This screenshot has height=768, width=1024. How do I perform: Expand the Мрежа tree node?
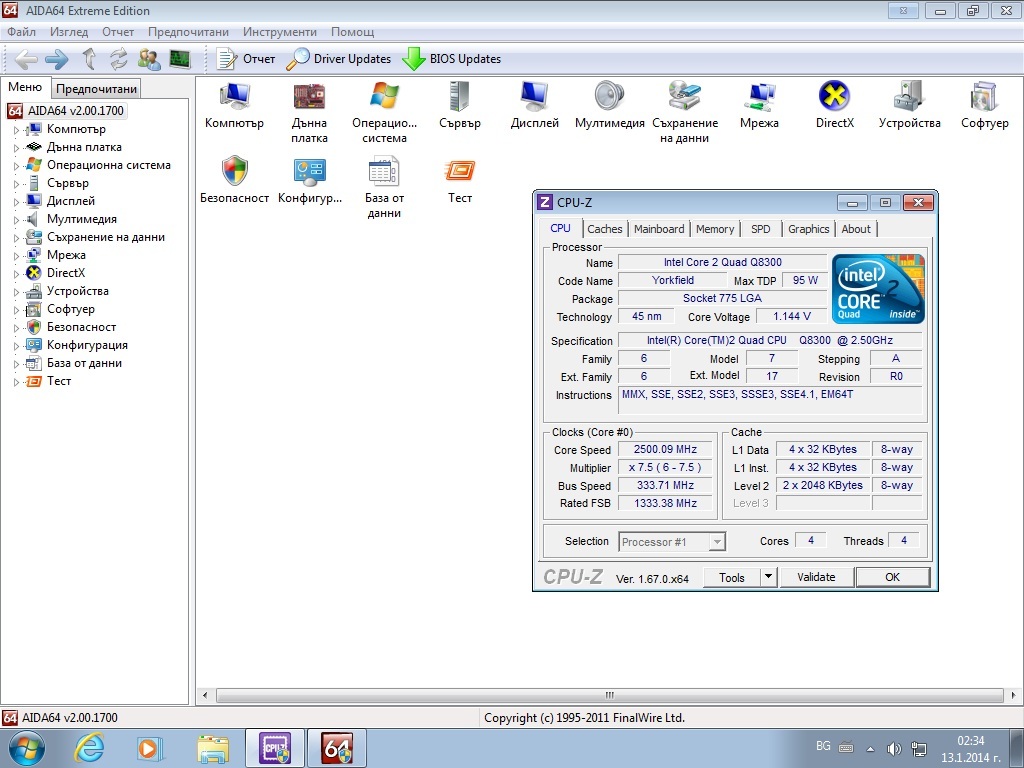coord(16,256)
